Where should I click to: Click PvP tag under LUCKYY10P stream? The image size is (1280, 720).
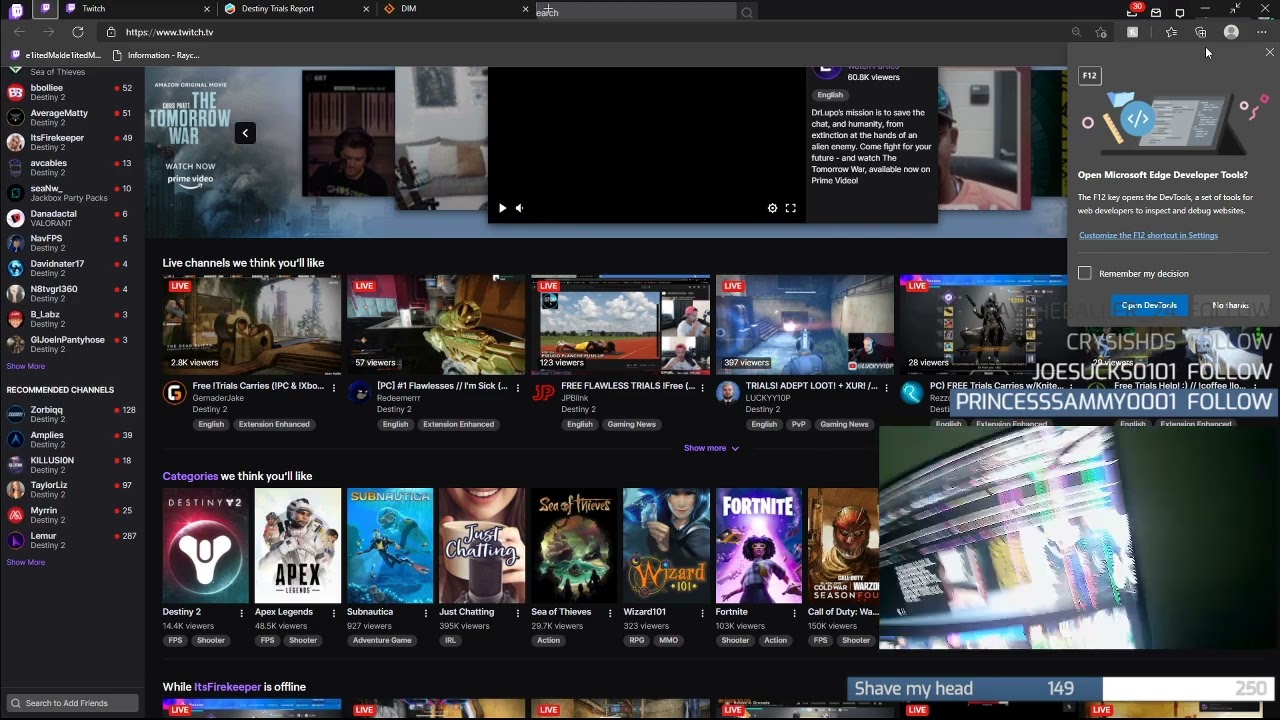click(x=798, y=424)
